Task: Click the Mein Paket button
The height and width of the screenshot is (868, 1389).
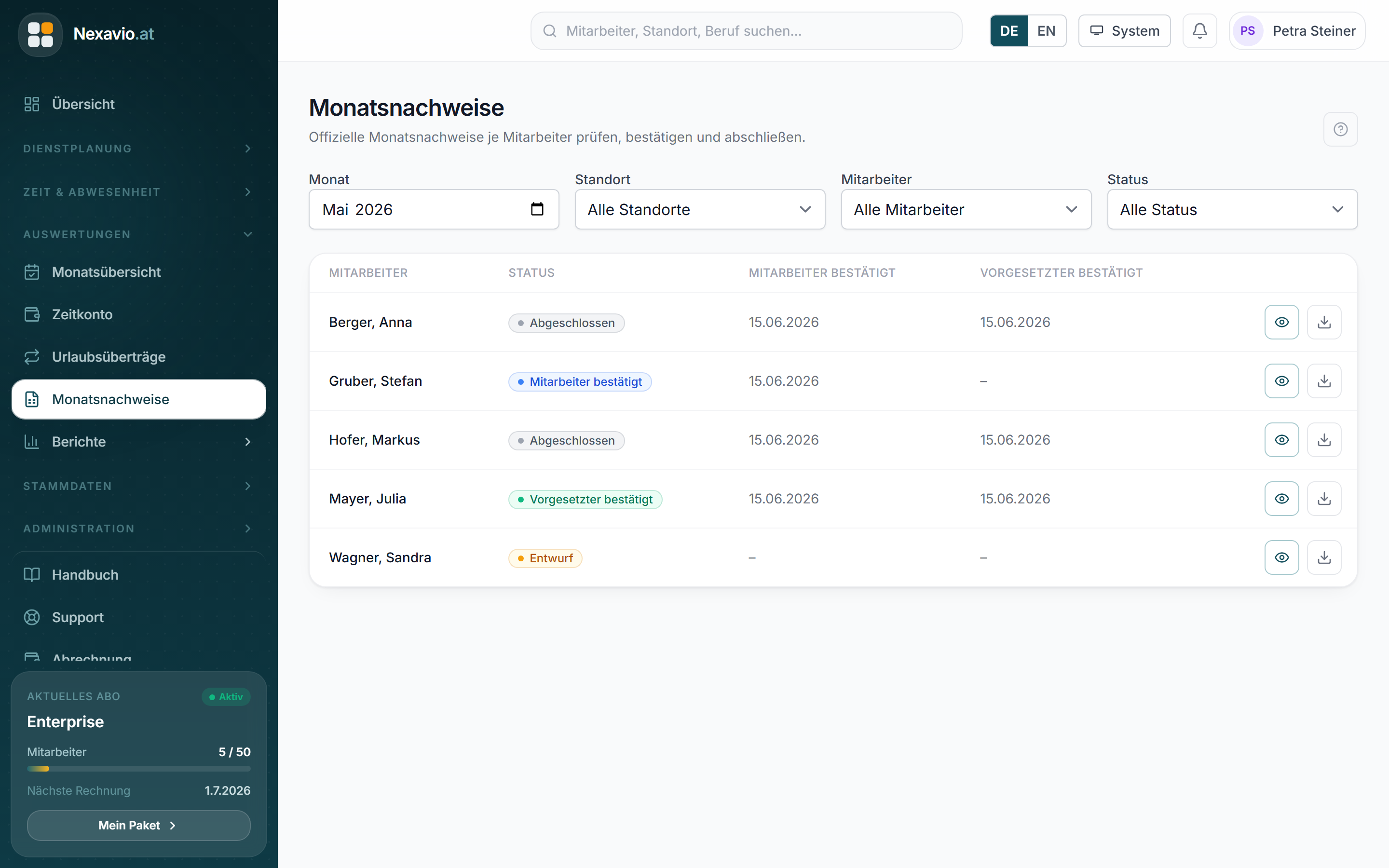Action: (138, 826)
